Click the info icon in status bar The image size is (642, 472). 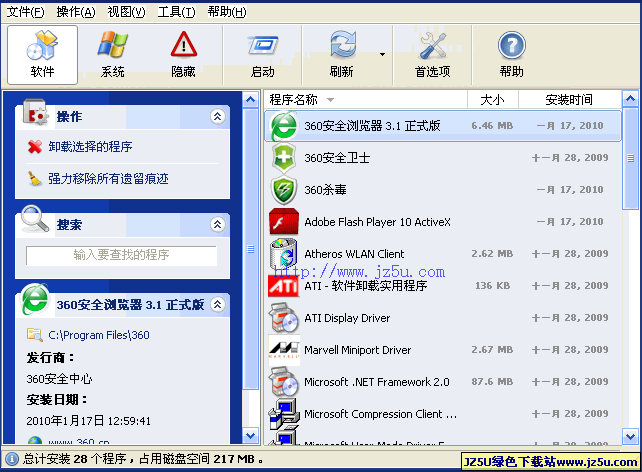tap(12, 459)
